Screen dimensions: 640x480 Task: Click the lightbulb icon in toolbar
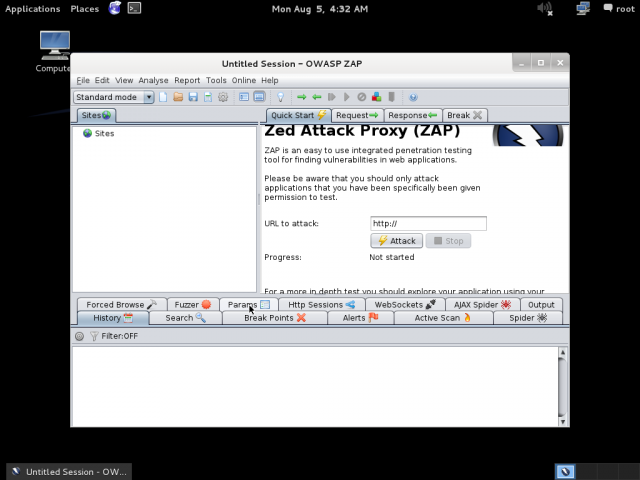(x=281, y=97)
